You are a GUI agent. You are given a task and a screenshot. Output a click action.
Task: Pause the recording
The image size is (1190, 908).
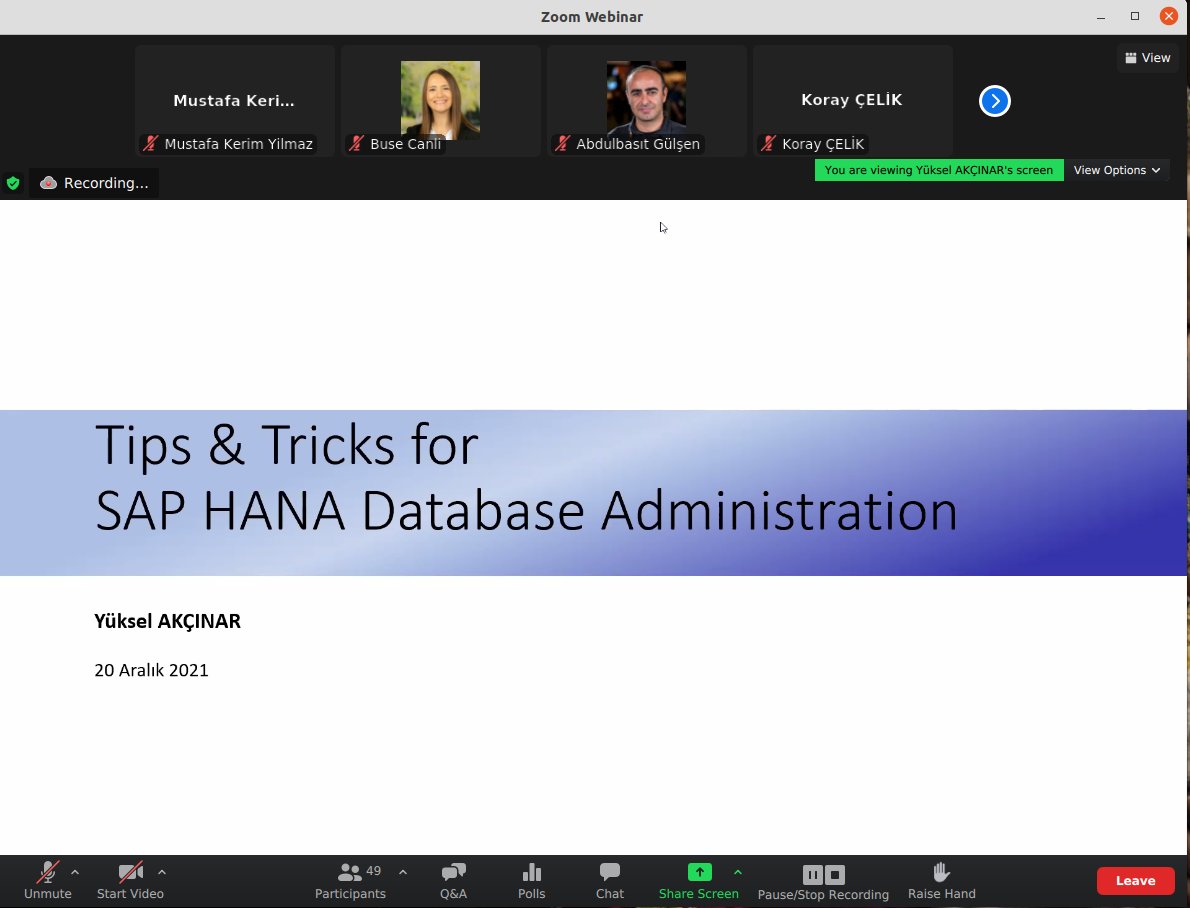[812, 875]
